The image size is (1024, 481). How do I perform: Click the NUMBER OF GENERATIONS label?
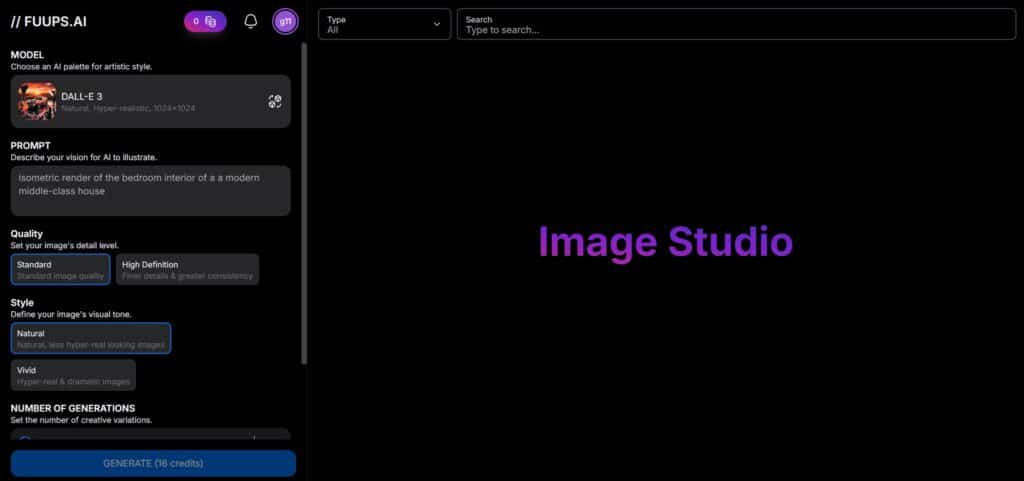[x=73, y=409]
